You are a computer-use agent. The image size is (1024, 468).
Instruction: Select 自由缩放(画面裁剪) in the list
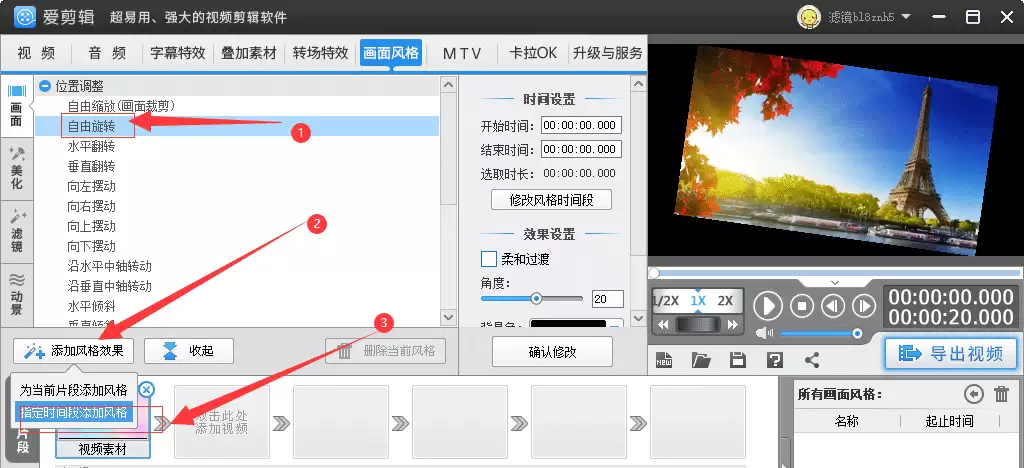[121, 106]
